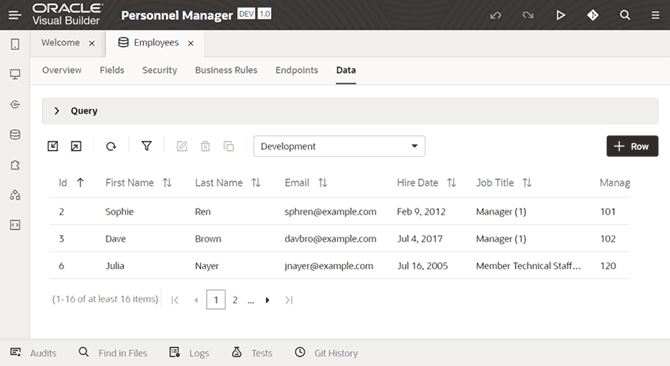Add a new Row
Image resolution: width=670 pixels, height=366 pixels.
coord(632,146)
